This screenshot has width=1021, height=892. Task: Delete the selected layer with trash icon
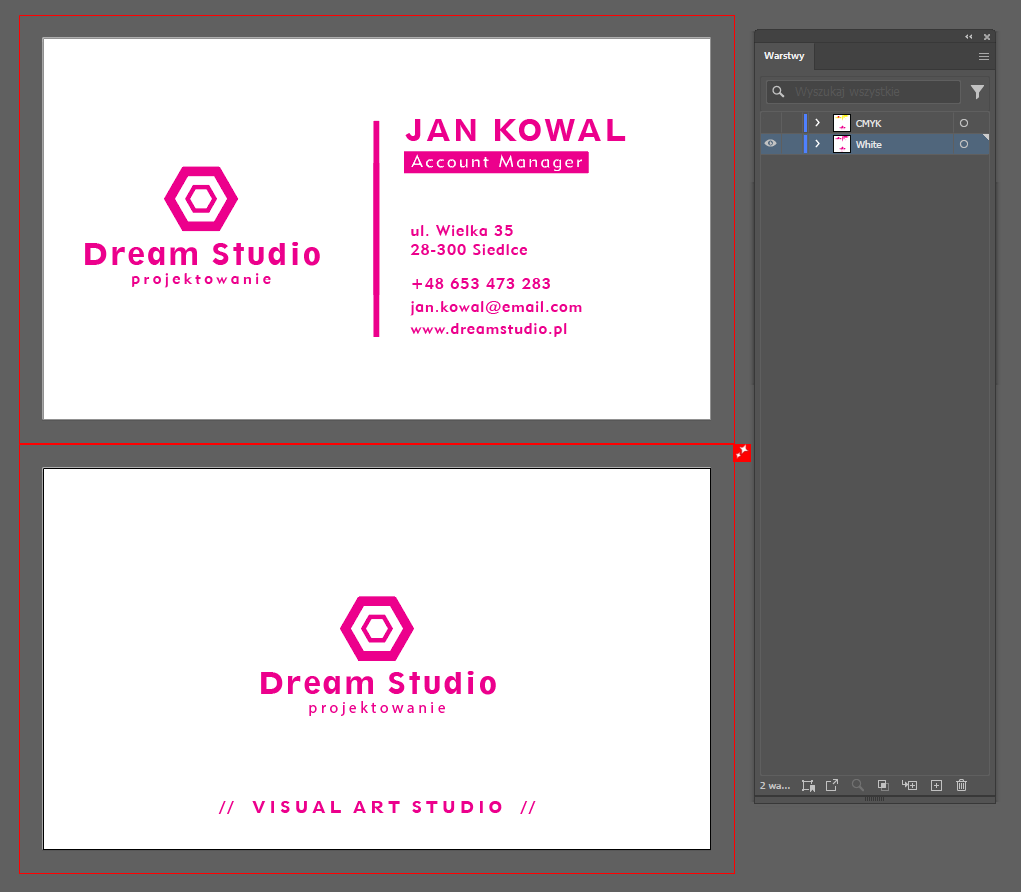962,786
